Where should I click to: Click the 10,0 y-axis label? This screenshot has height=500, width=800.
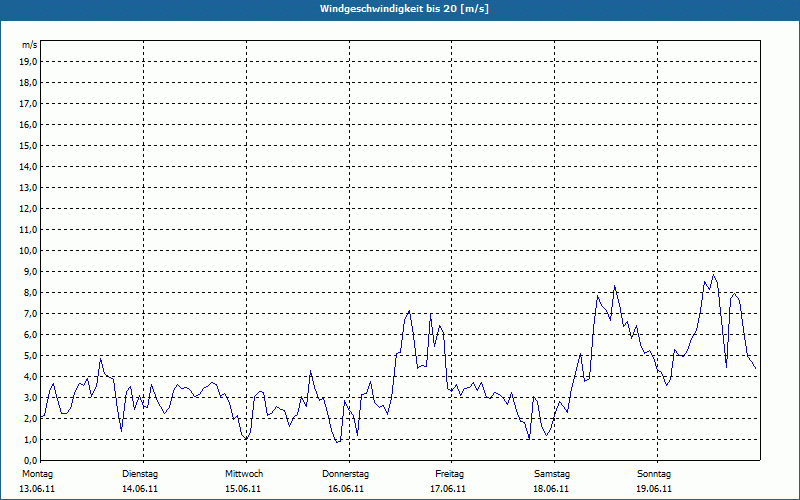pyautogui.click(x=28, y=251)
